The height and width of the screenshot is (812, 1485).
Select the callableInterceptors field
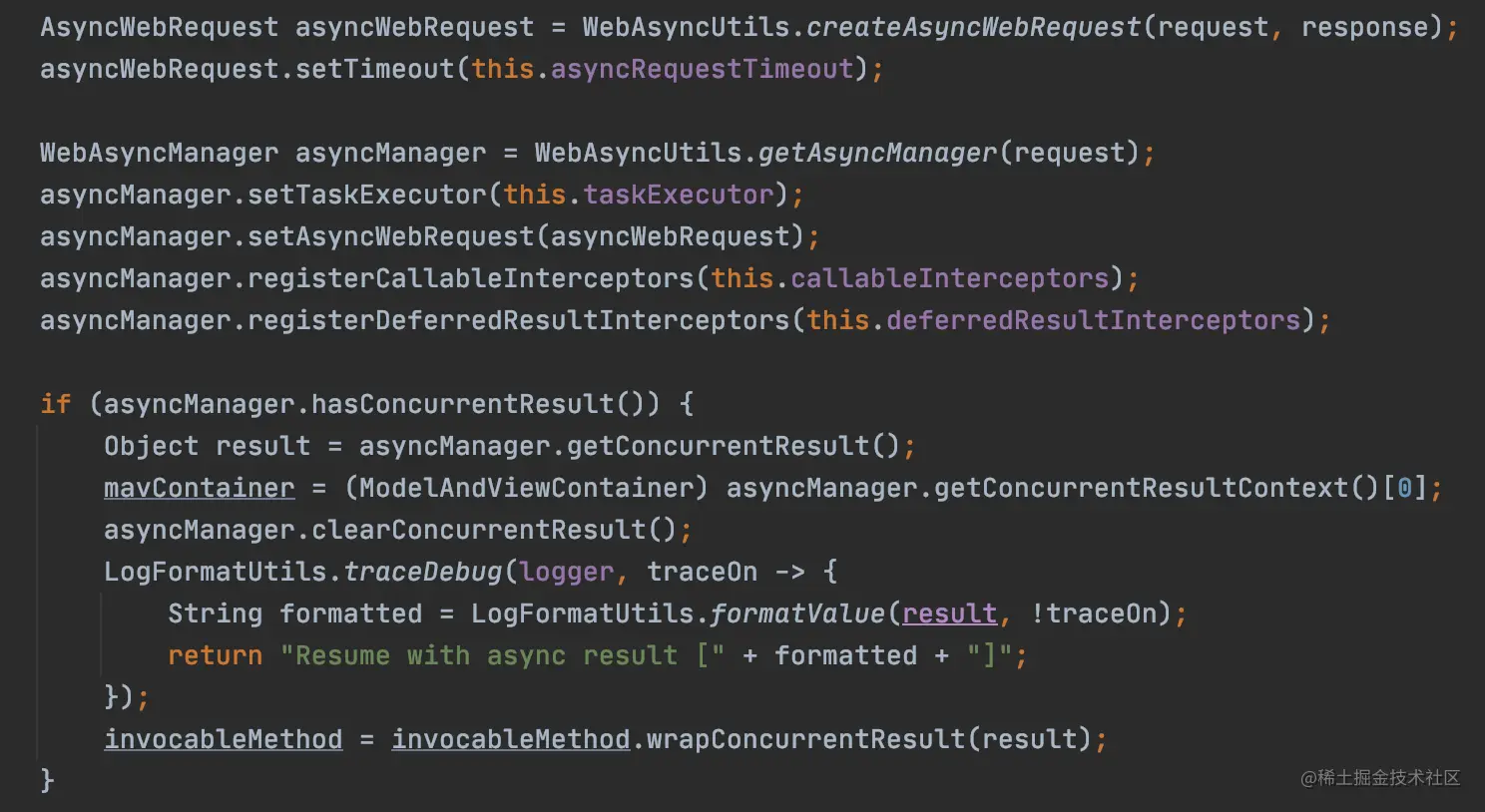click(x=949, y=278)
